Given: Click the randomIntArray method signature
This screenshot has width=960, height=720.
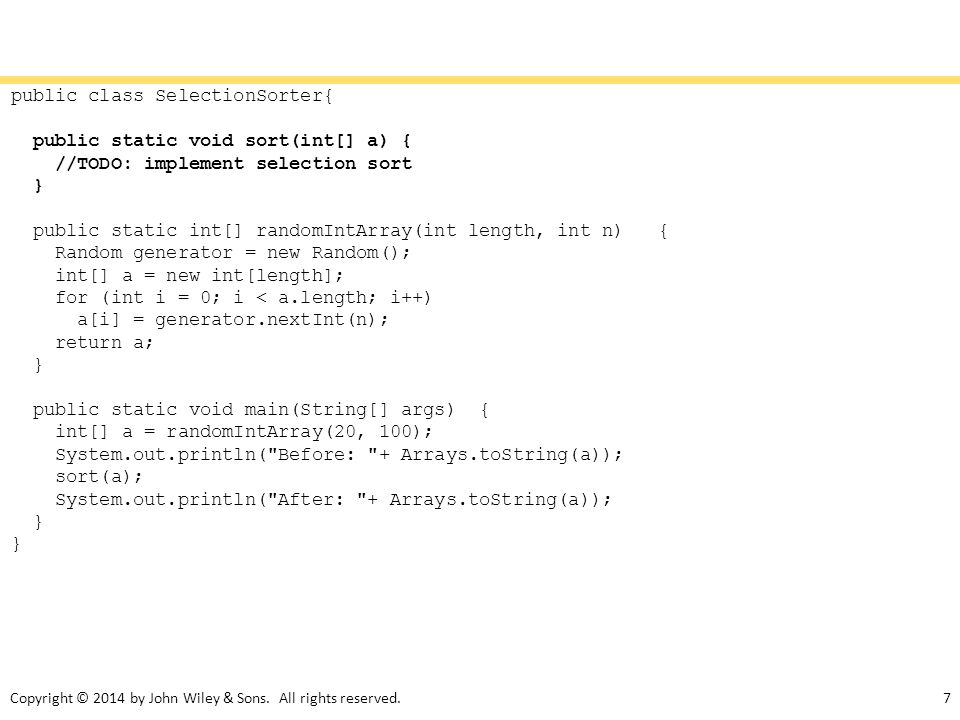Looking at the screenshot, I should click(327, 231).
